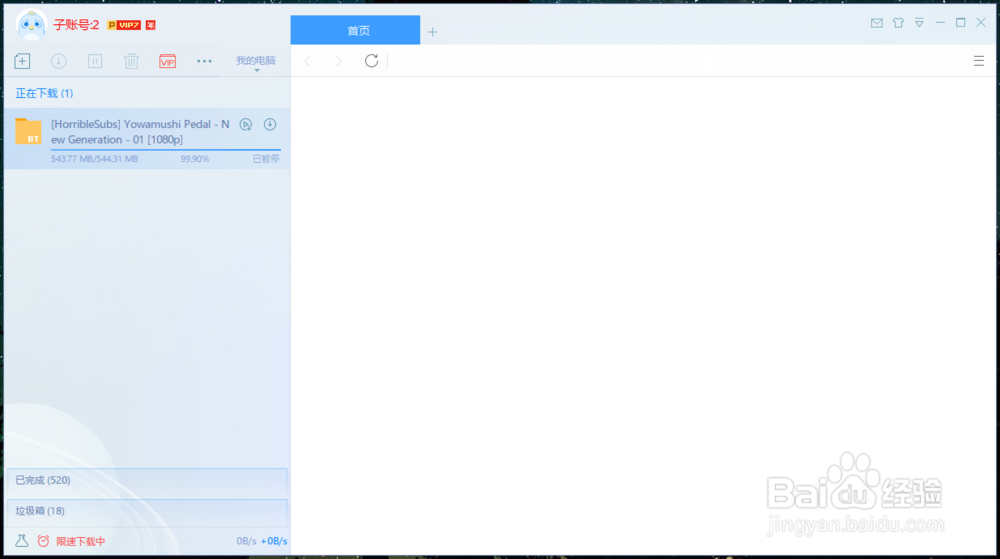Switch to the 首页 tab
This screenshot has width=1000, height=559.
[x=355, y=30]
